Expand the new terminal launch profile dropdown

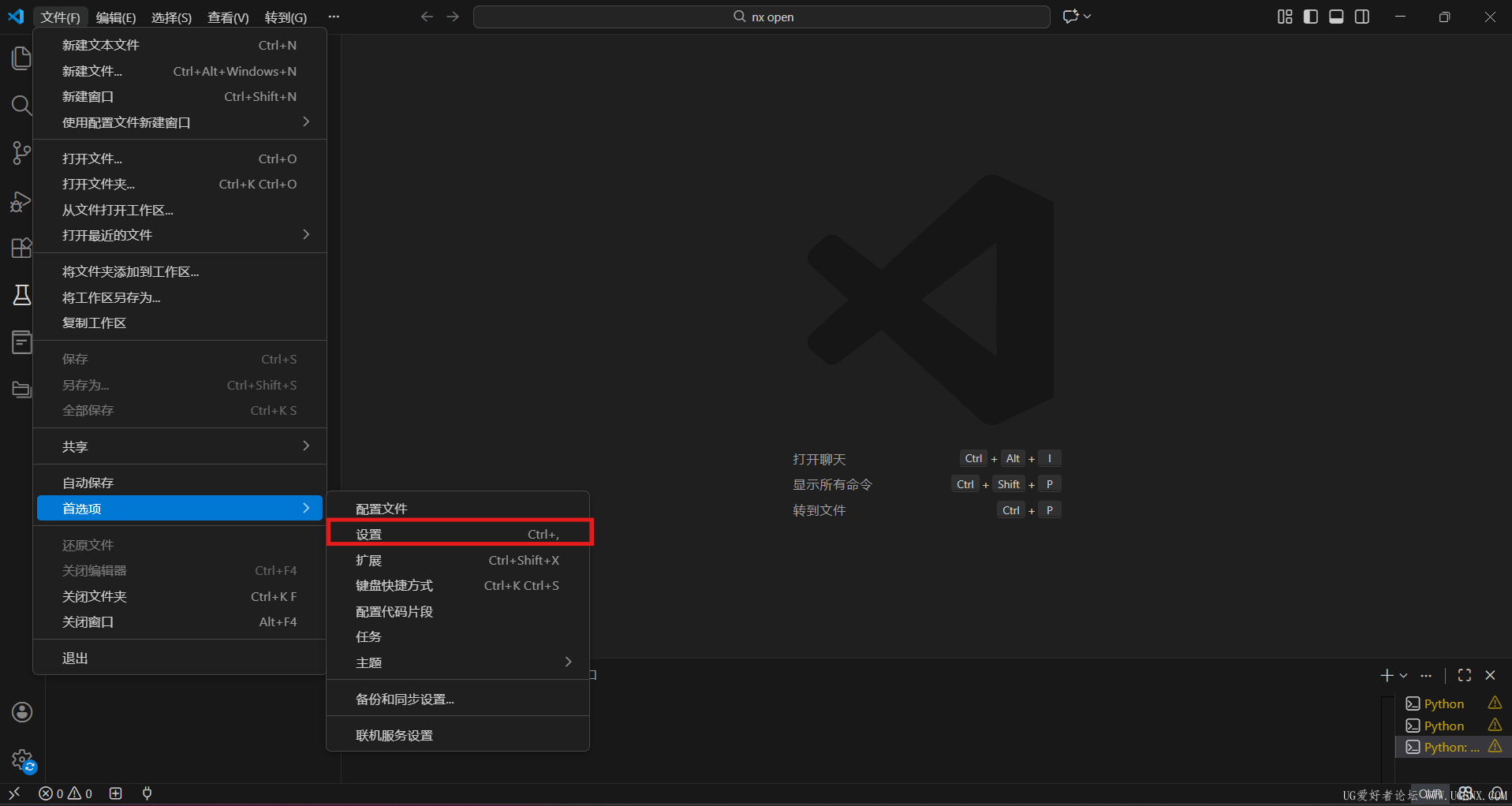click(1404, 676)
